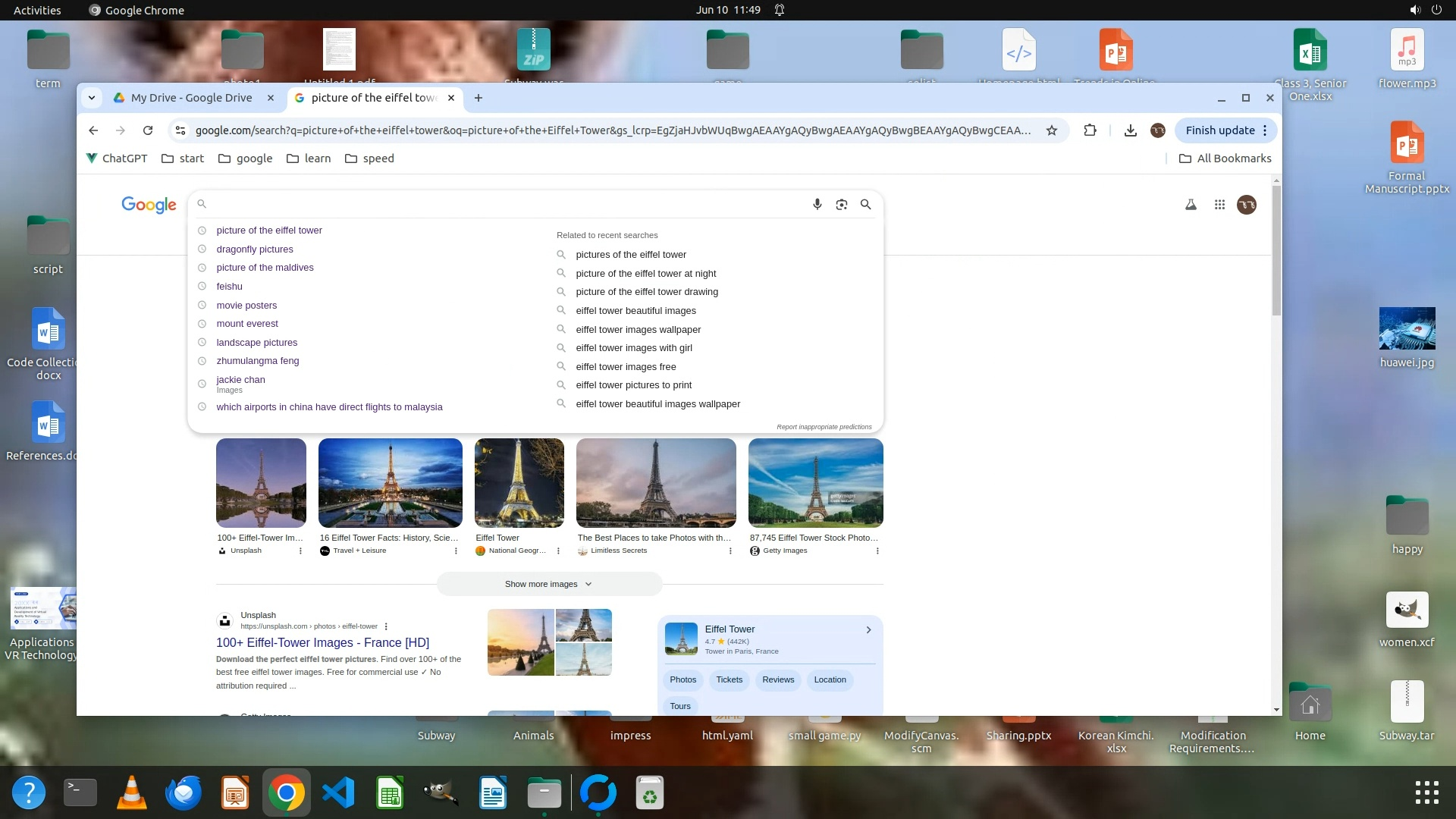The image size is (1456, 819).
Task: Select the Tickets chip in Eiffel Tower card
Action: point(729,679)
